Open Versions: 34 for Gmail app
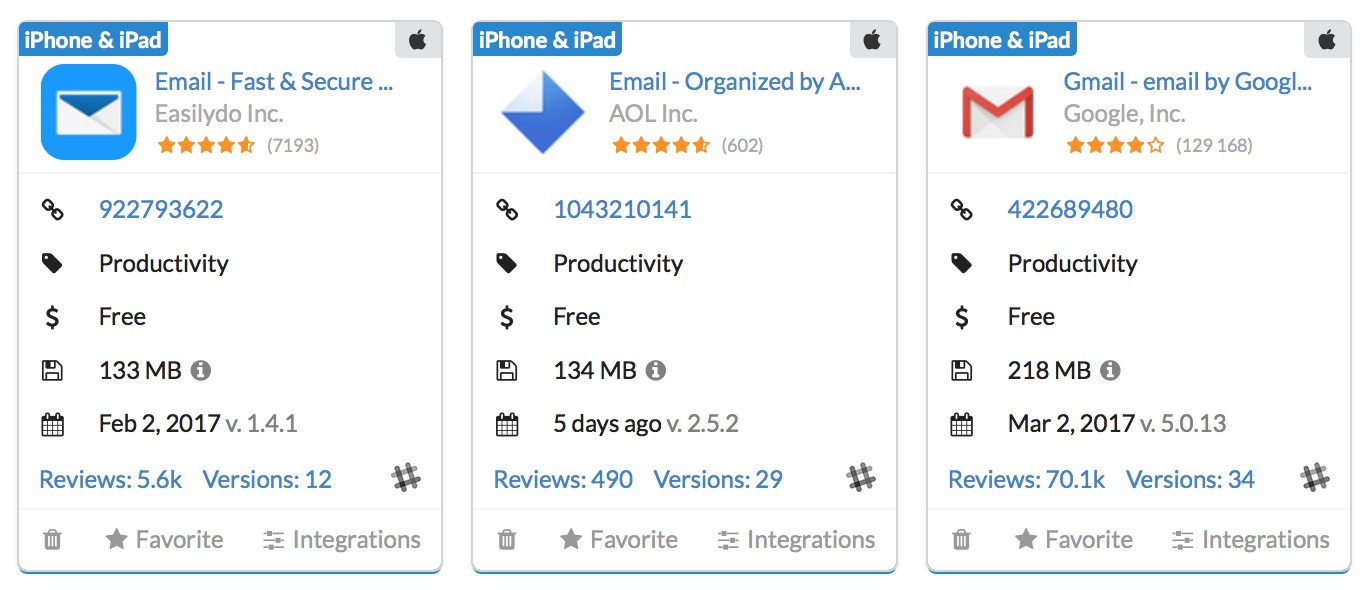This screenshot has height=590, width=1370. pos(1190,480)
